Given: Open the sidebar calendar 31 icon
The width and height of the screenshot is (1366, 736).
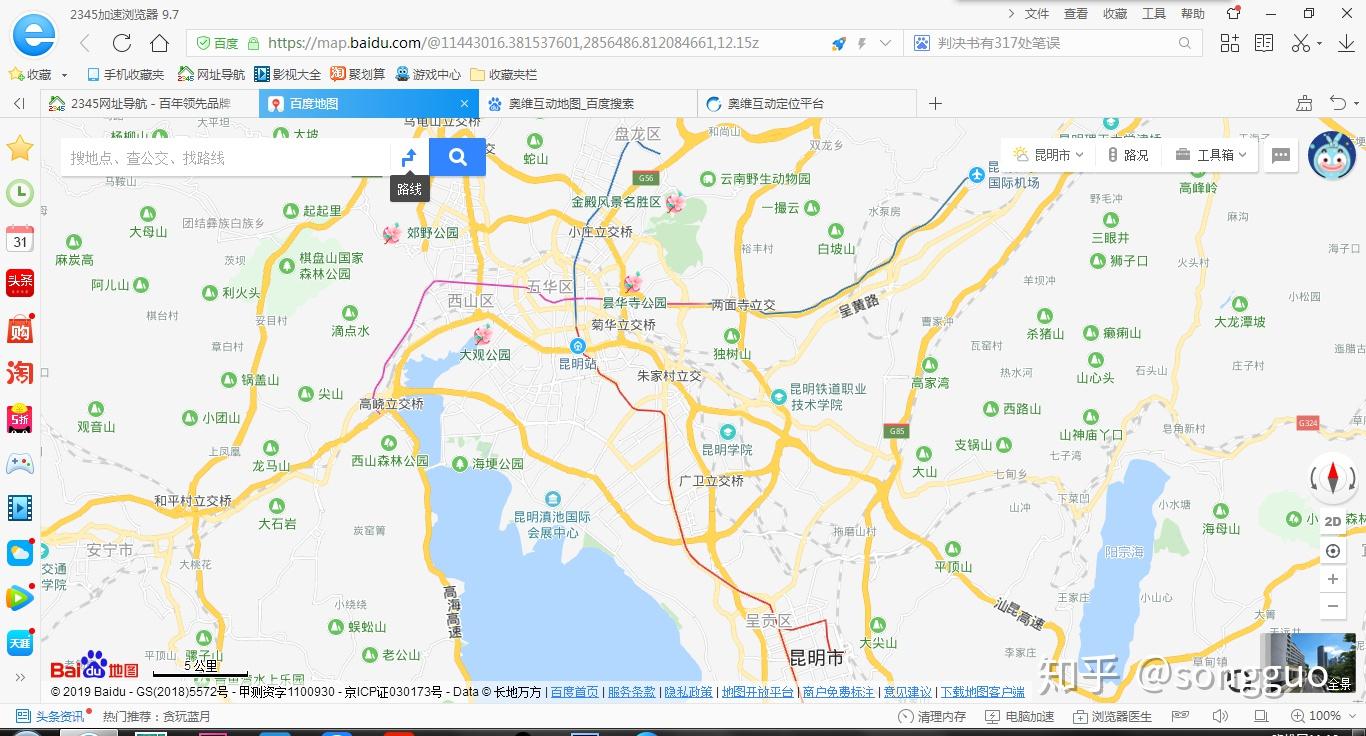Looking at the screenshot, I should point(20,238).
